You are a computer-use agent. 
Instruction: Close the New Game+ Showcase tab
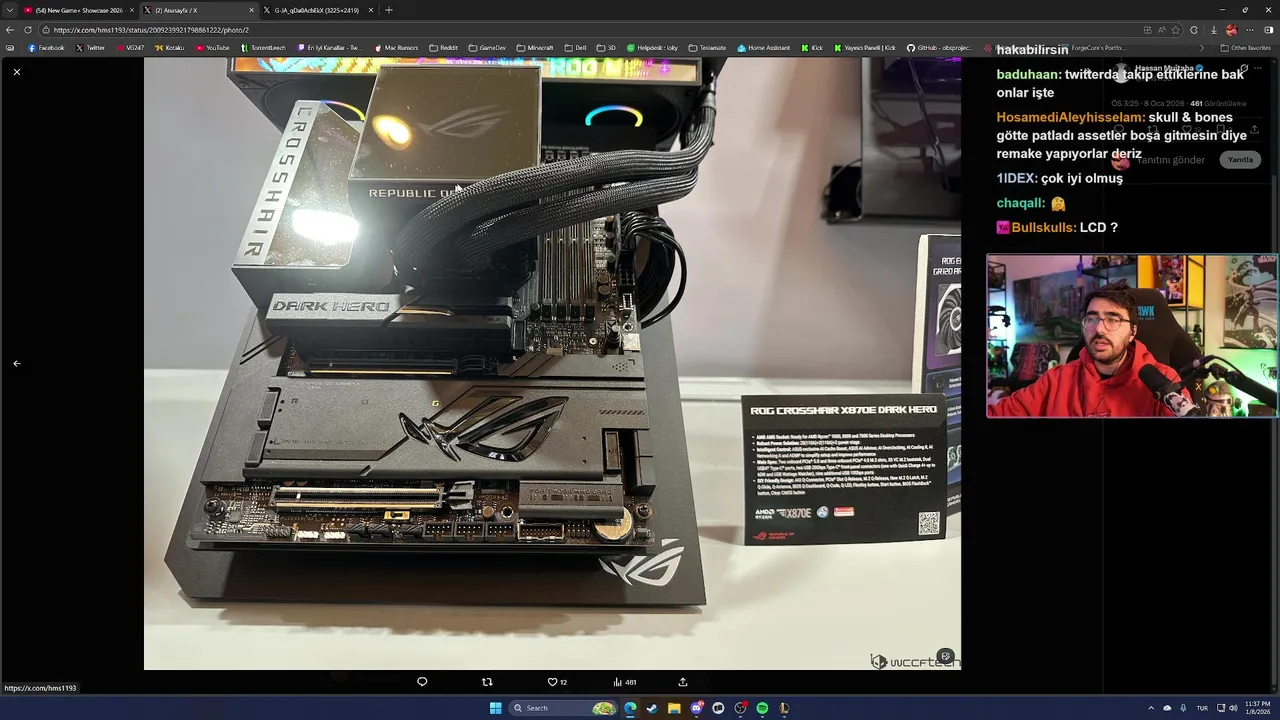tap(131, 10)
